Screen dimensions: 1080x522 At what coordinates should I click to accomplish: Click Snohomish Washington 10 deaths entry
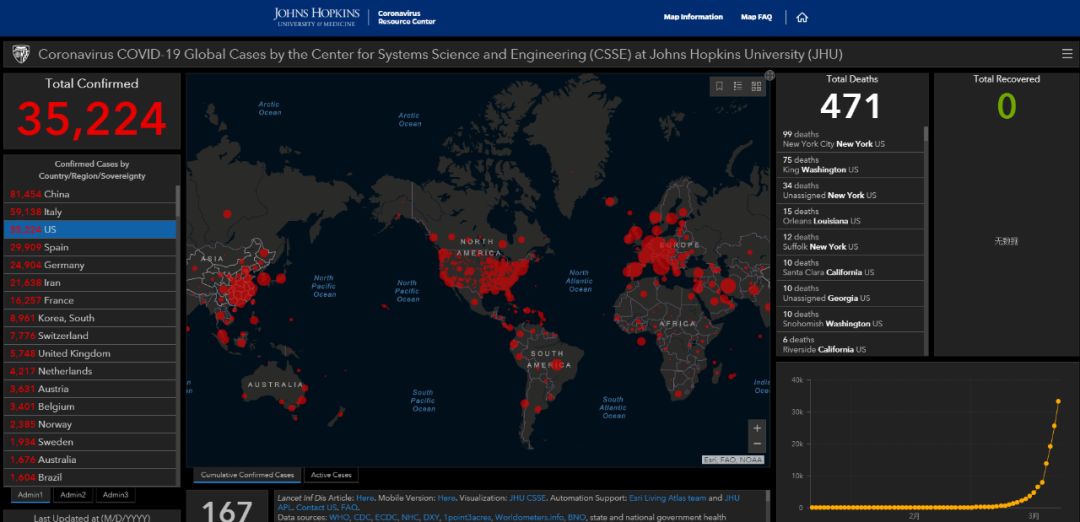point(850,319)
